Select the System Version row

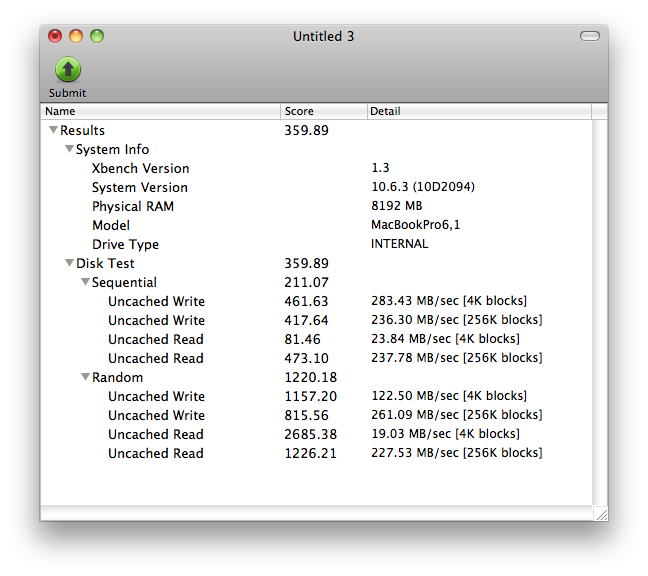click(x=317, y=187)
